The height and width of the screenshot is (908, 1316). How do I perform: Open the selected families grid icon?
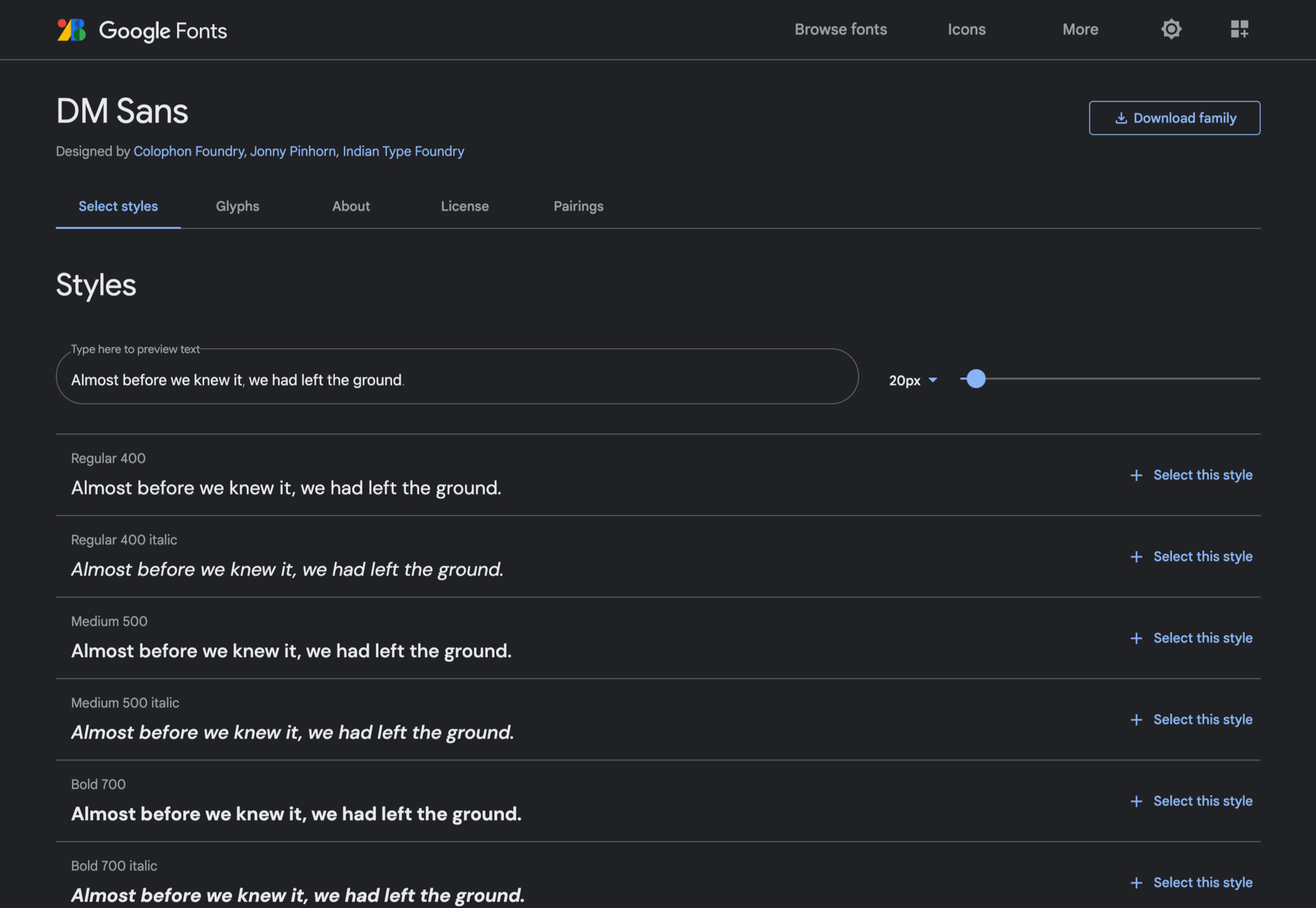pos(1239,29)
